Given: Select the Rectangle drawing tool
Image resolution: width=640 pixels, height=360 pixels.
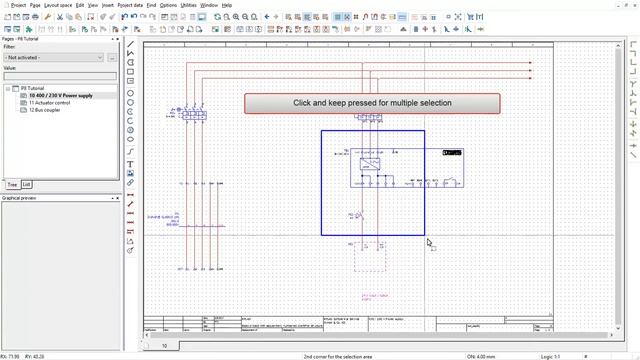Looking at the screenshot, I should [x=131, y=72].
